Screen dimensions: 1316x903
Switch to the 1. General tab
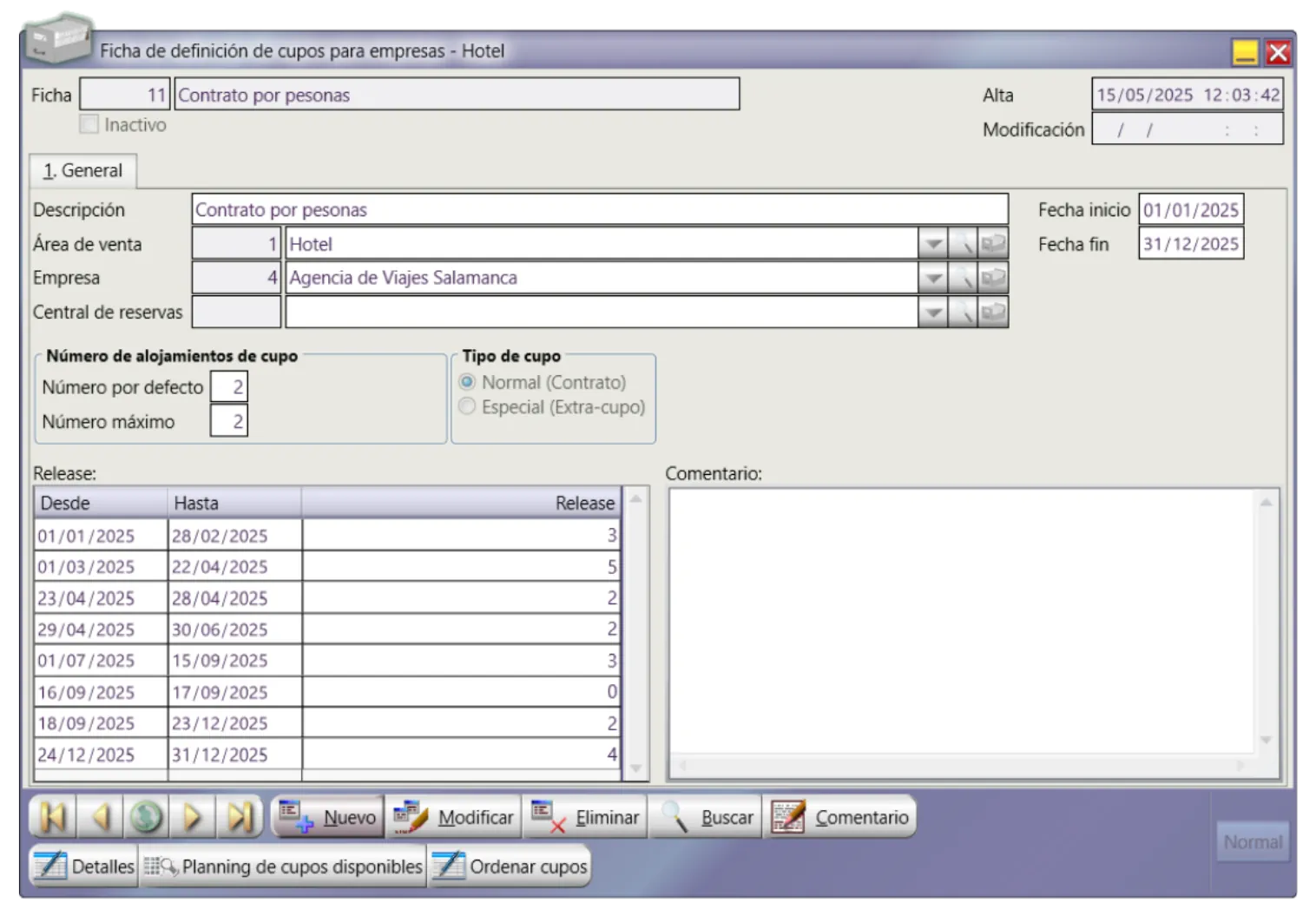point(83,170)
